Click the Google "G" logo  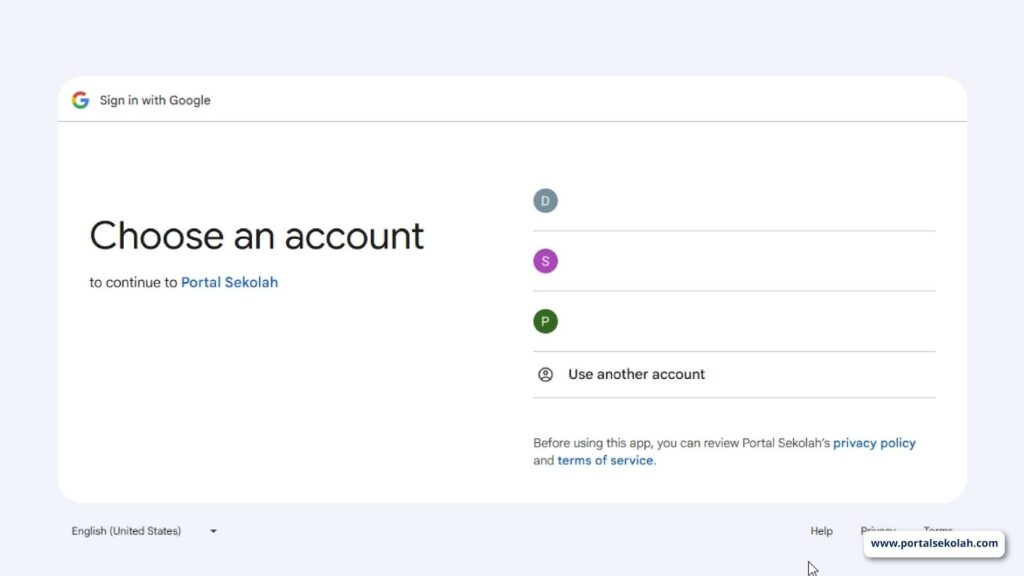click(x=80, y=100)
